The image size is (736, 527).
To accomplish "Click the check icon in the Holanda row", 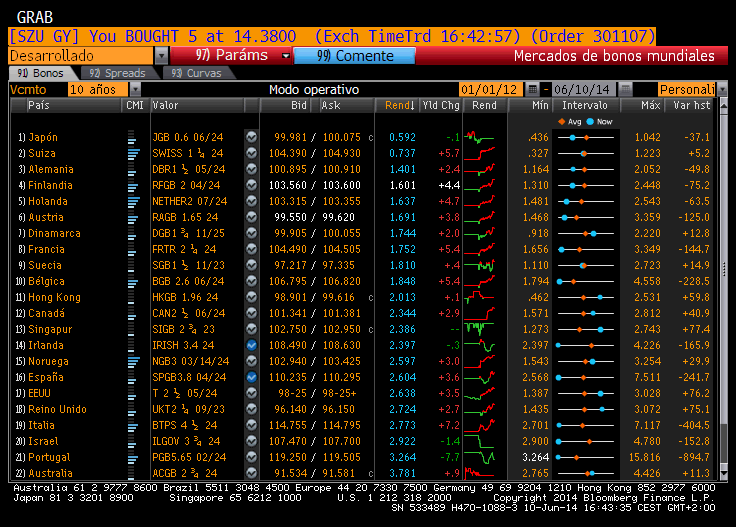I will coord(252,201).
